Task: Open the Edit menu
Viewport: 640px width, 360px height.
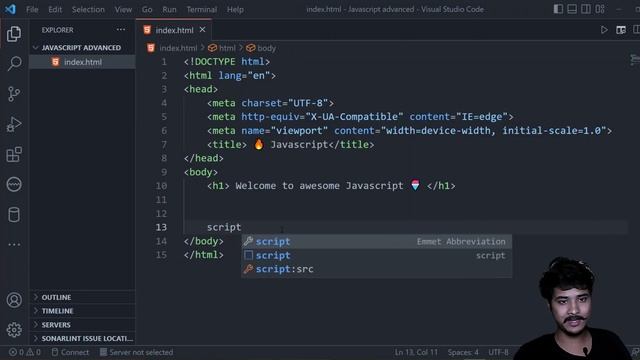Action: pyautogui.click(x=55, y=9)
